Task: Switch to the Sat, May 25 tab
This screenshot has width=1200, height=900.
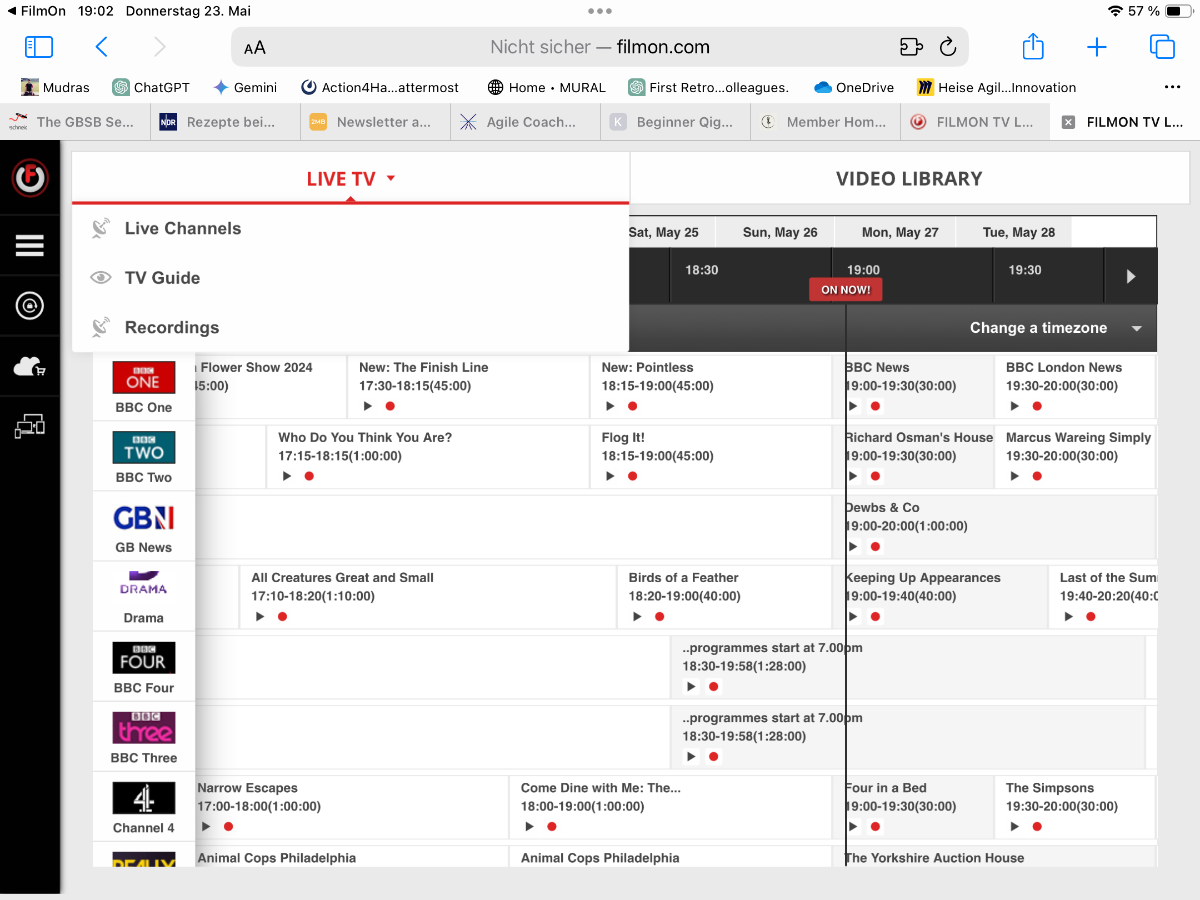Action: pyautogui.click(x=663, y=232)
